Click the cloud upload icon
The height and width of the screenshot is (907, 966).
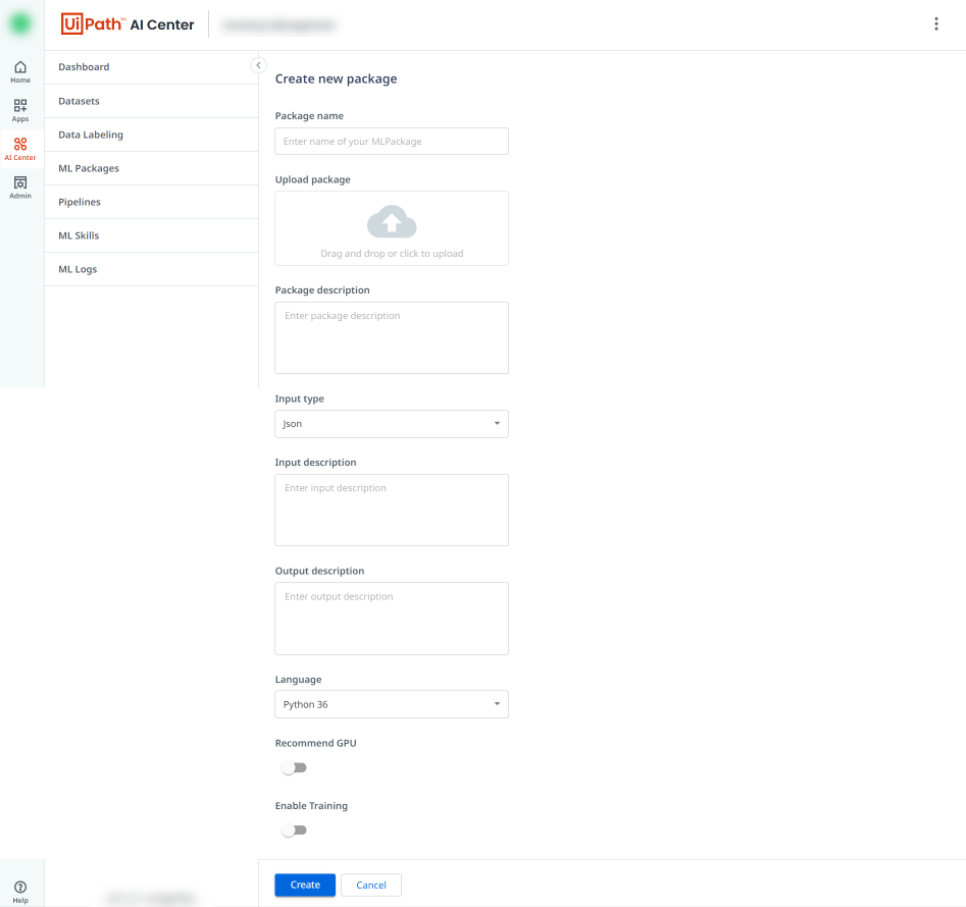coord(392,222)
